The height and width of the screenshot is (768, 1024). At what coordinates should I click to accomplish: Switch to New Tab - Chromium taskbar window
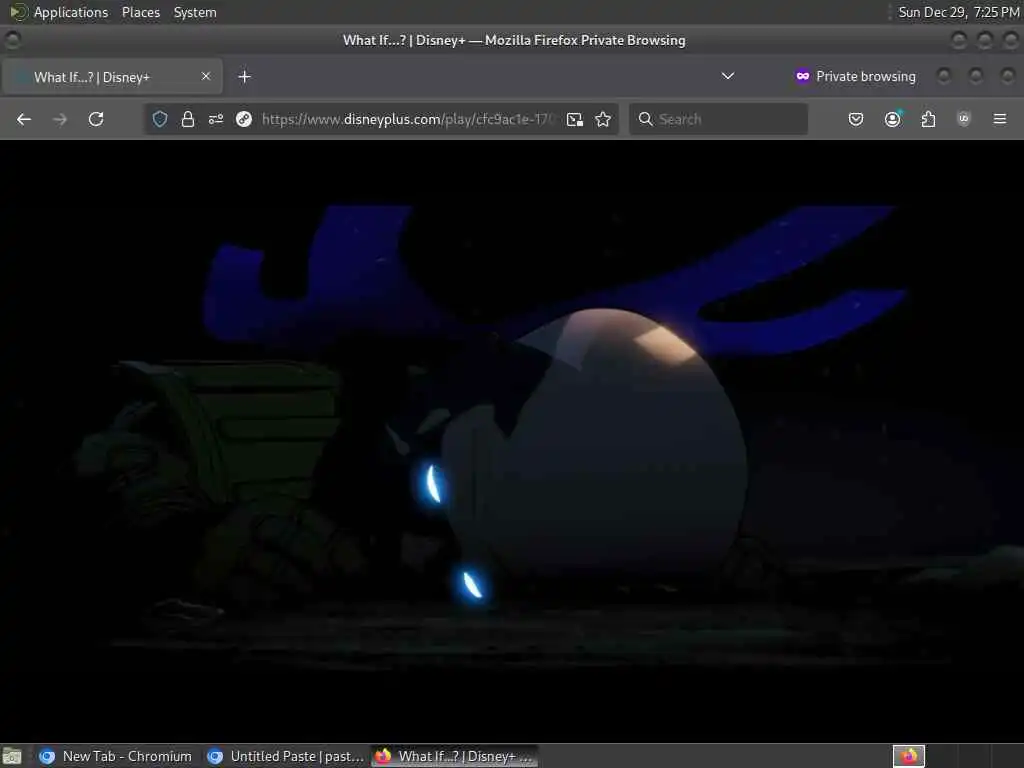(x=116, y=756)
